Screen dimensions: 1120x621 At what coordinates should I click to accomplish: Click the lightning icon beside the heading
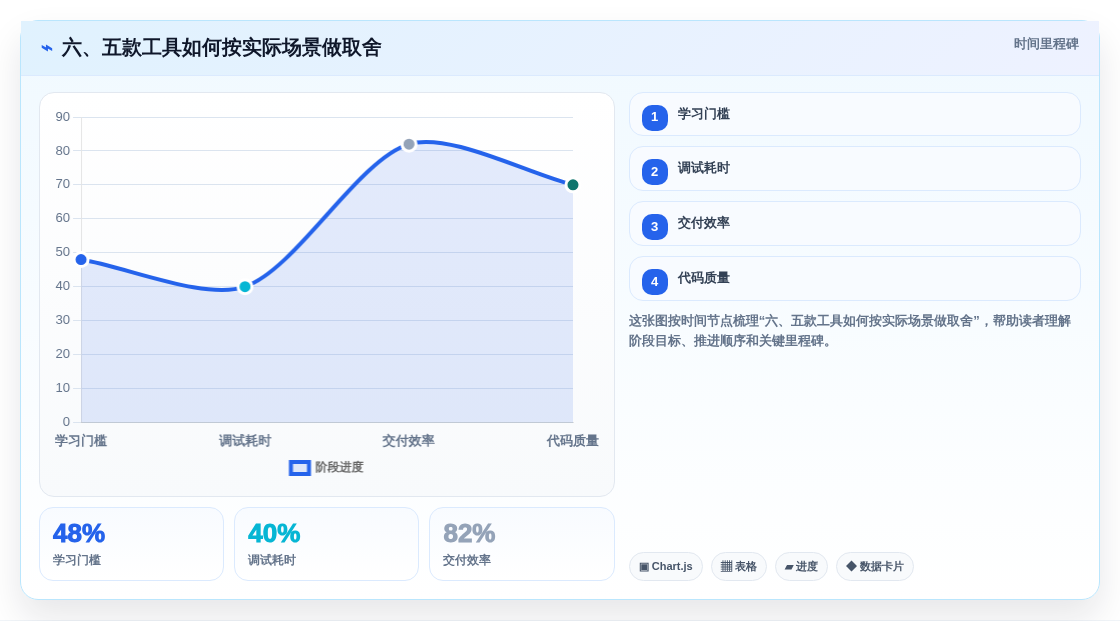point(47,48)
